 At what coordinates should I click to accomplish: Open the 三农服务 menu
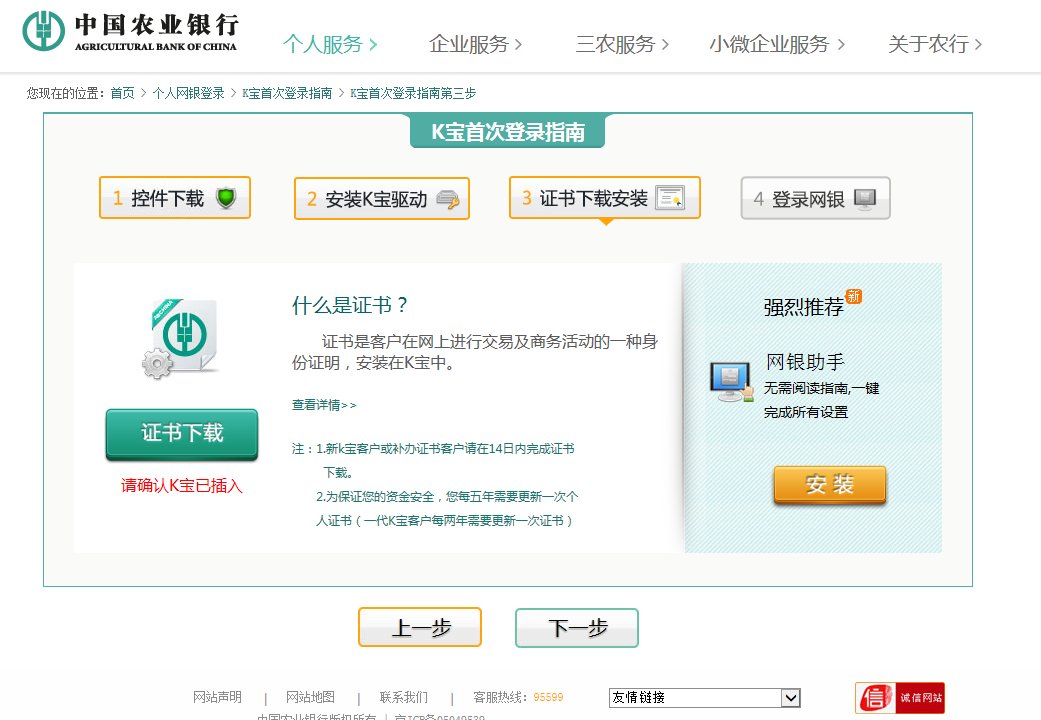click(619, 44)
